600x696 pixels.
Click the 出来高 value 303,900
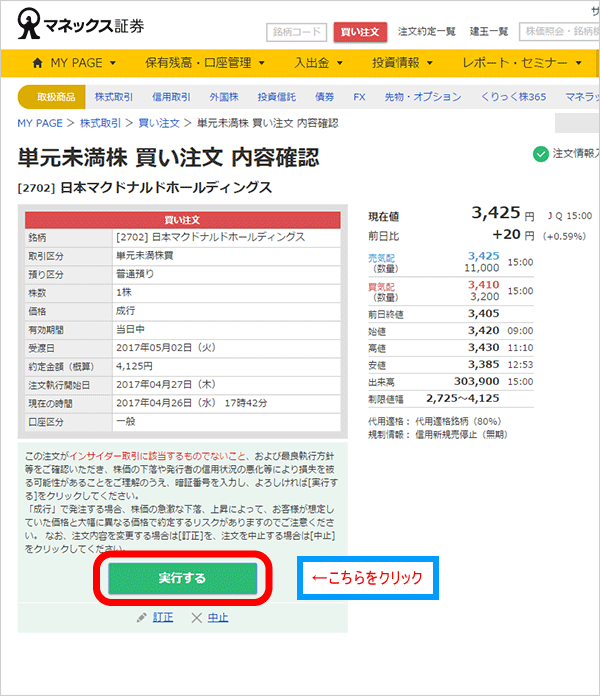coord(477,381)
